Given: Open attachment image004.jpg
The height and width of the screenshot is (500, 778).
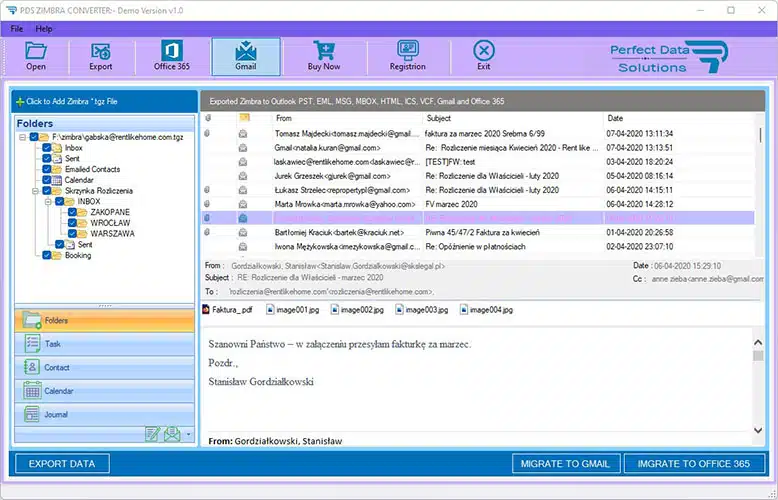Looking at the screenshot, I should pyautogui.click(x=486, y=310).
